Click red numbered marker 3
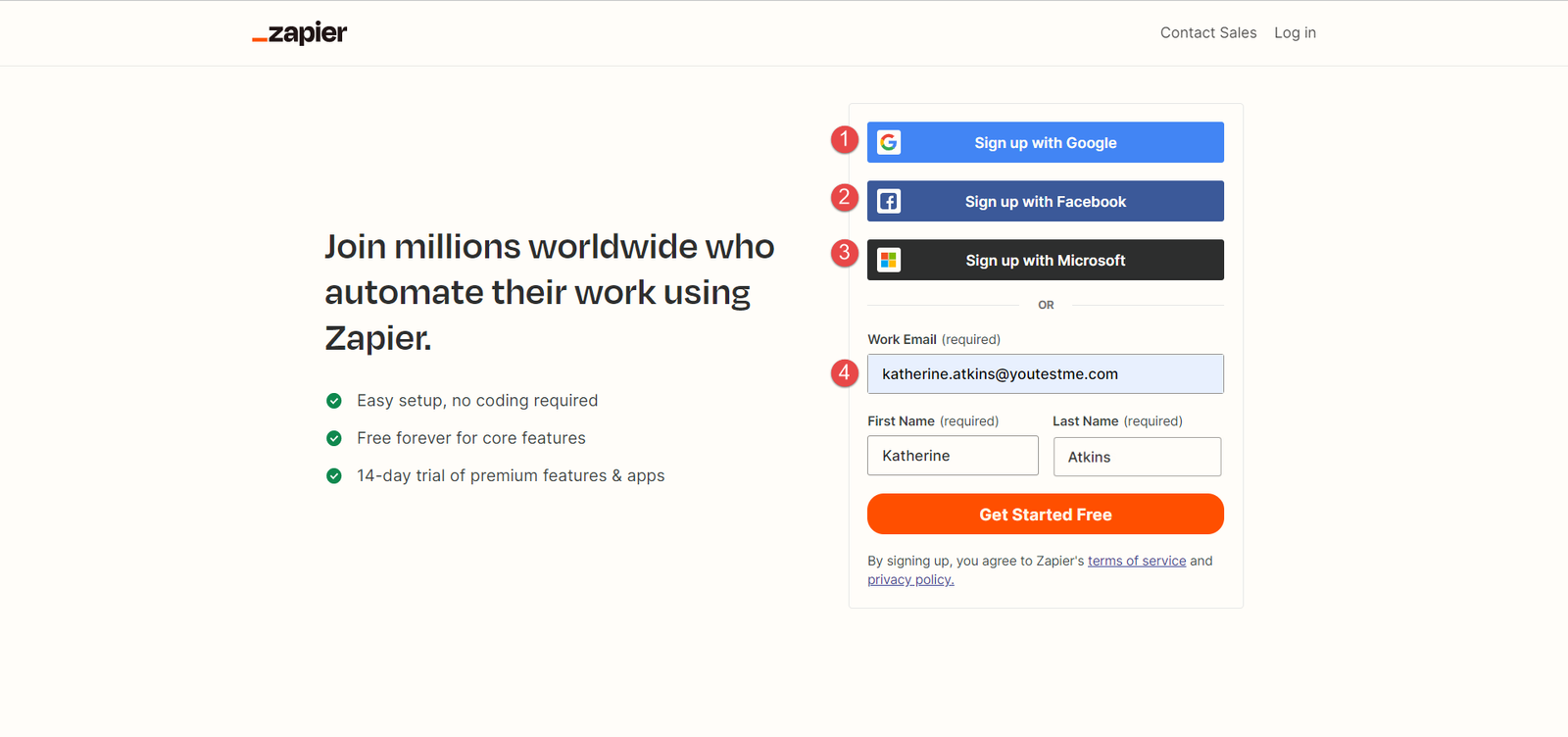Image resolution: width=1568 pixels, height=737 pixels. [844, 253]
